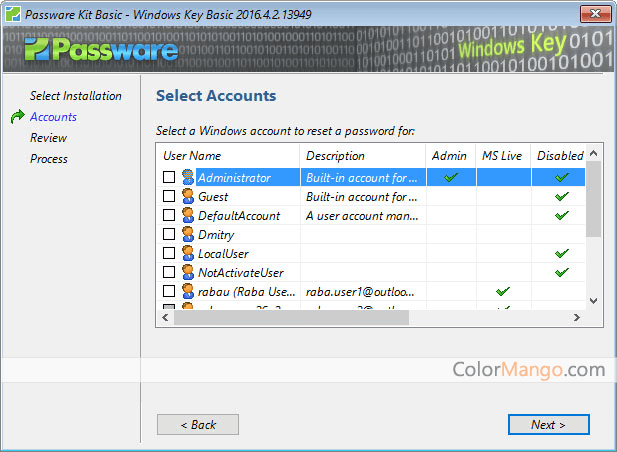The height and width of the screenshot is (452, 617).
Task: Tick the LocalUser account checkbox
Action: point(169,253)
